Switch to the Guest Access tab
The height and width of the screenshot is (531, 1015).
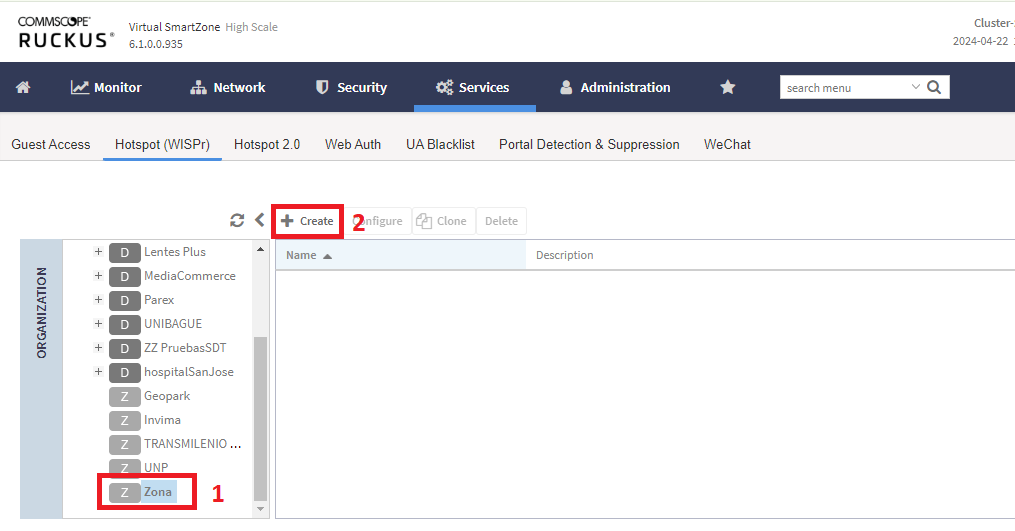click(x=50, y=144)
